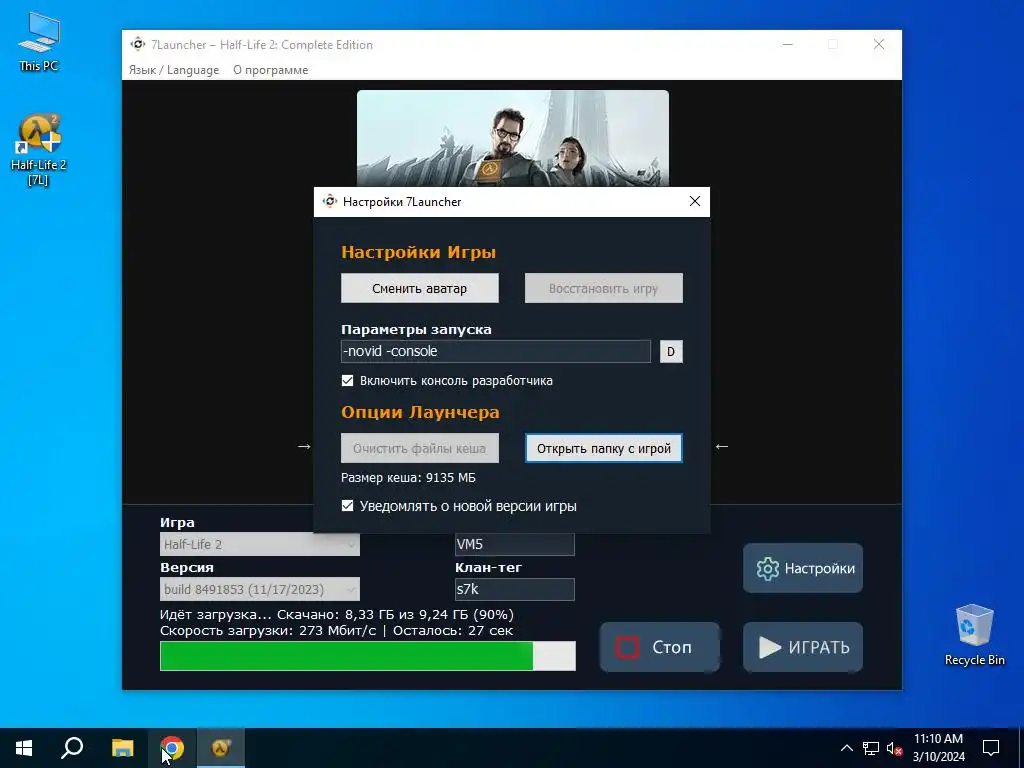Click launch parameters field with -novid -console
The width and height of the screenshot is (1024, 768).
(496, 351)
